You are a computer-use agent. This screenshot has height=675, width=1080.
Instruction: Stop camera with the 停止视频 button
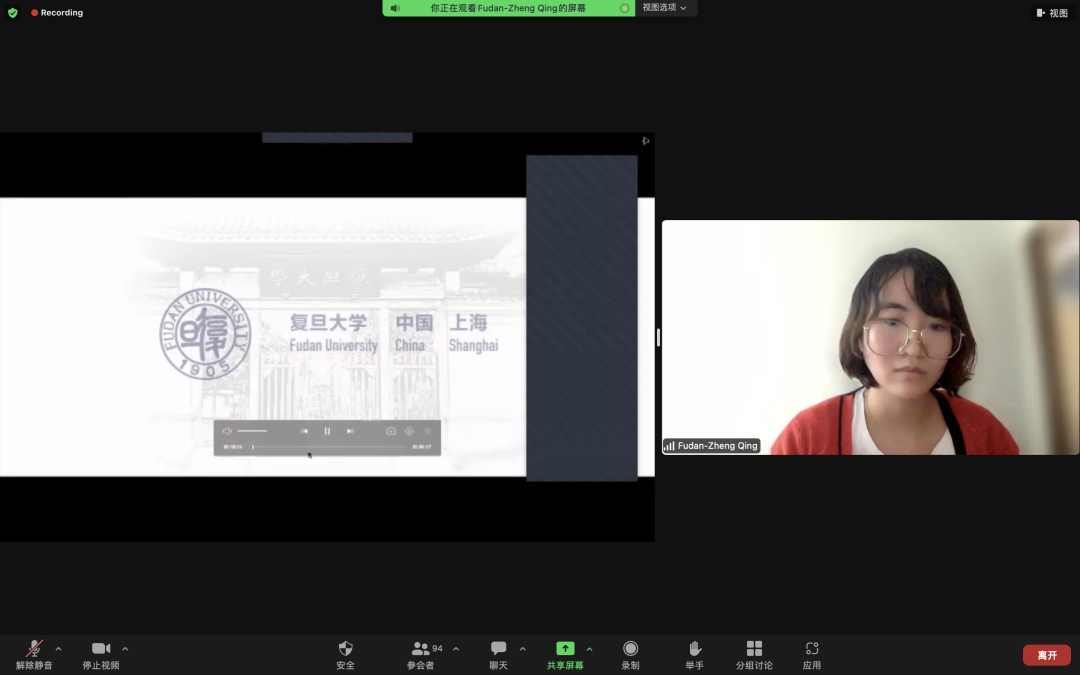coord(101,654)
